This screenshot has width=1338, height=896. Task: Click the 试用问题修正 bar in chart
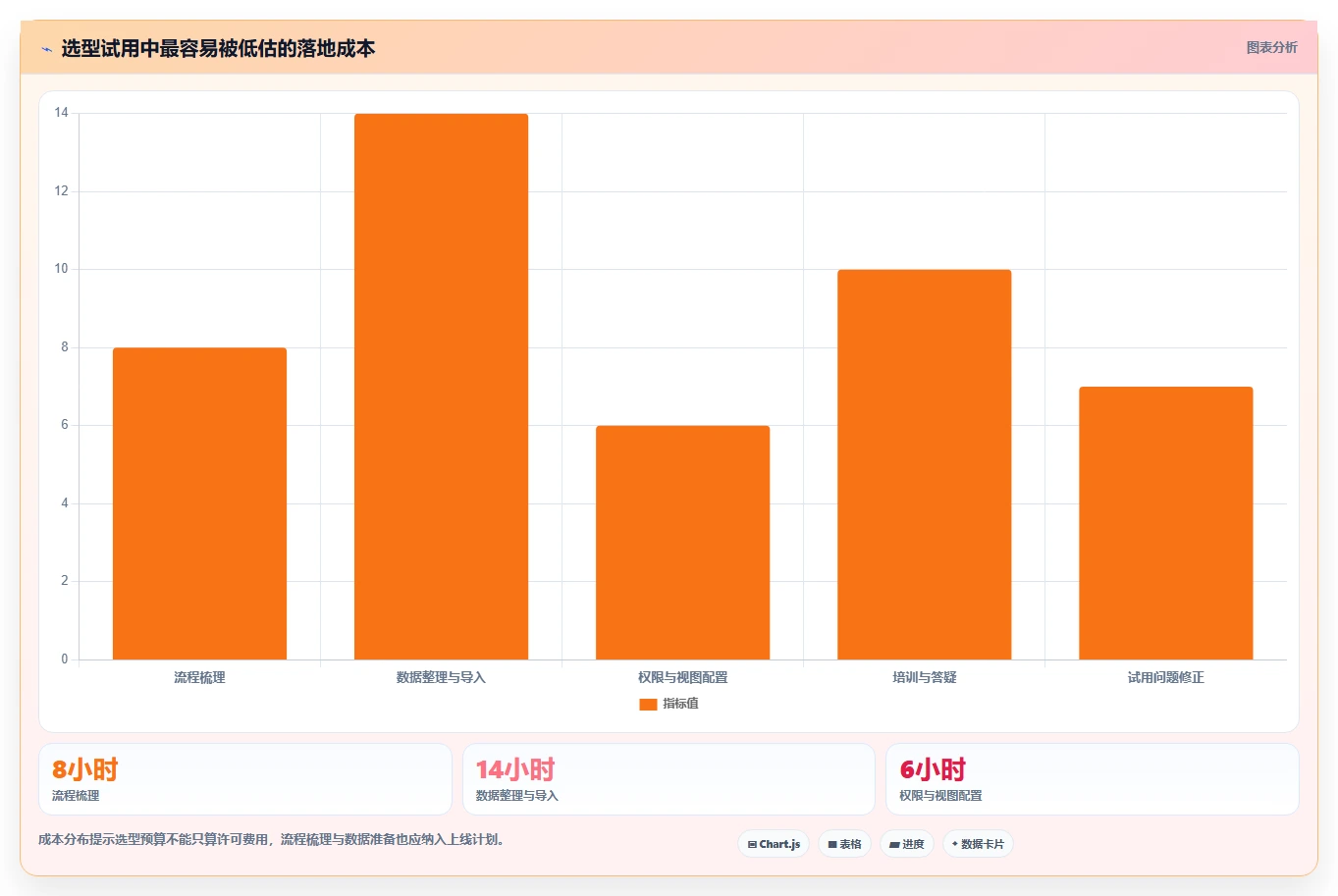(1165, 523)
